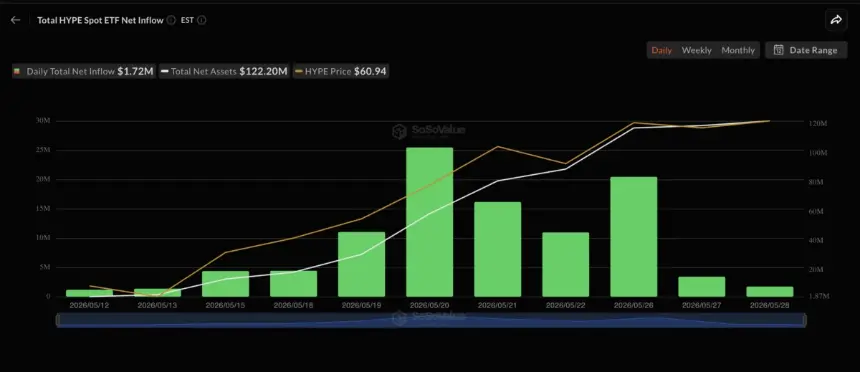Click the share arrow icon
Image resolution: width=860 pixels, height=372 pixels.
tap(836, 20)
